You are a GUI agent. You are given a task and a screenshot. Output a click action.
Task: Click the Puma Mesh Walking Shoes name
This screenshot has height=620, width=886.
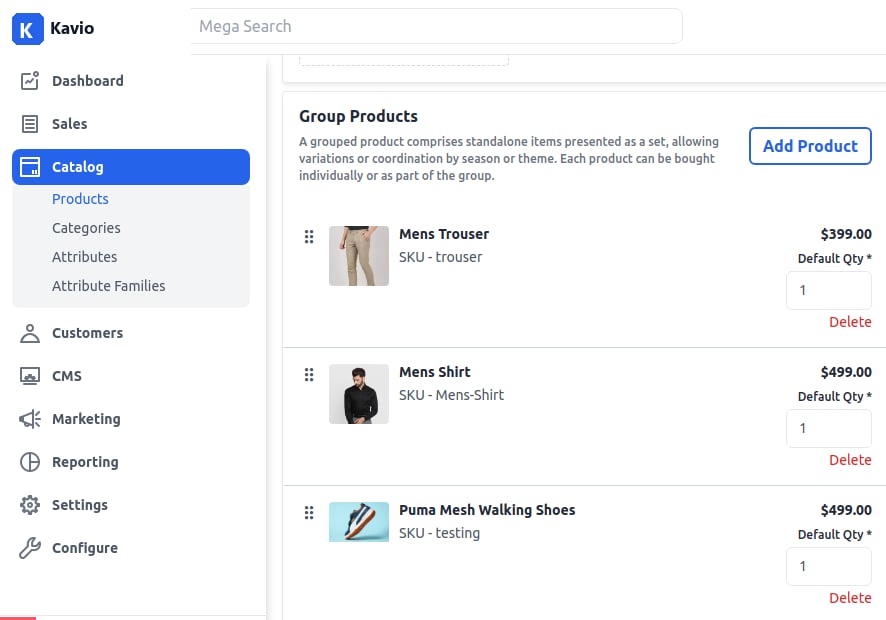(487, 510)
